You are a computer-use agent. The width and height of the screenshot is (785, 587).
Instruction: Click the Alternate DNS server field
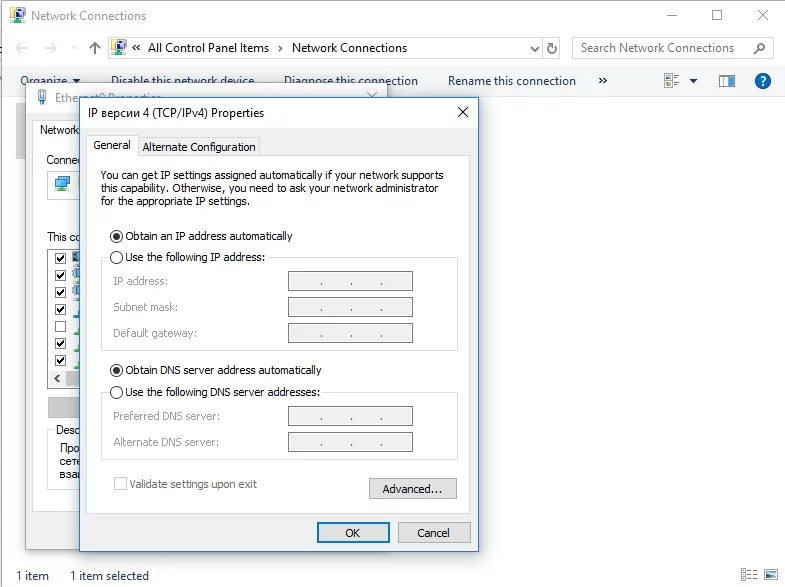click(x=350, y=442)
